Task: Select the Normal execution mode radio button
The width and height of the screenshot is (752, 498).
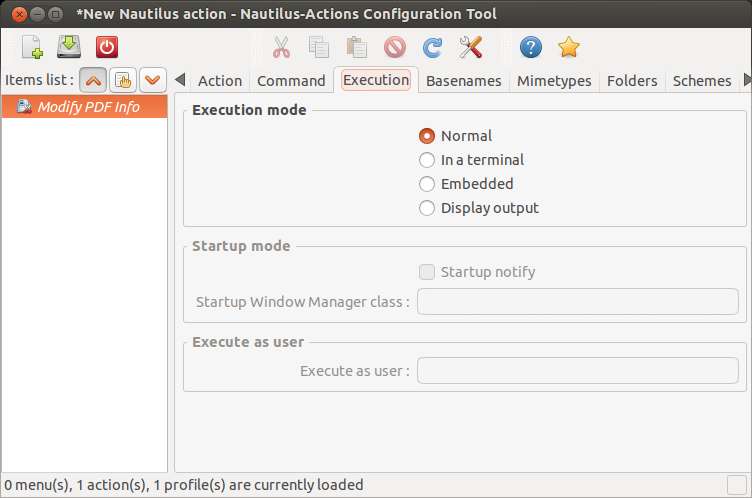Action: pos(427,136)
